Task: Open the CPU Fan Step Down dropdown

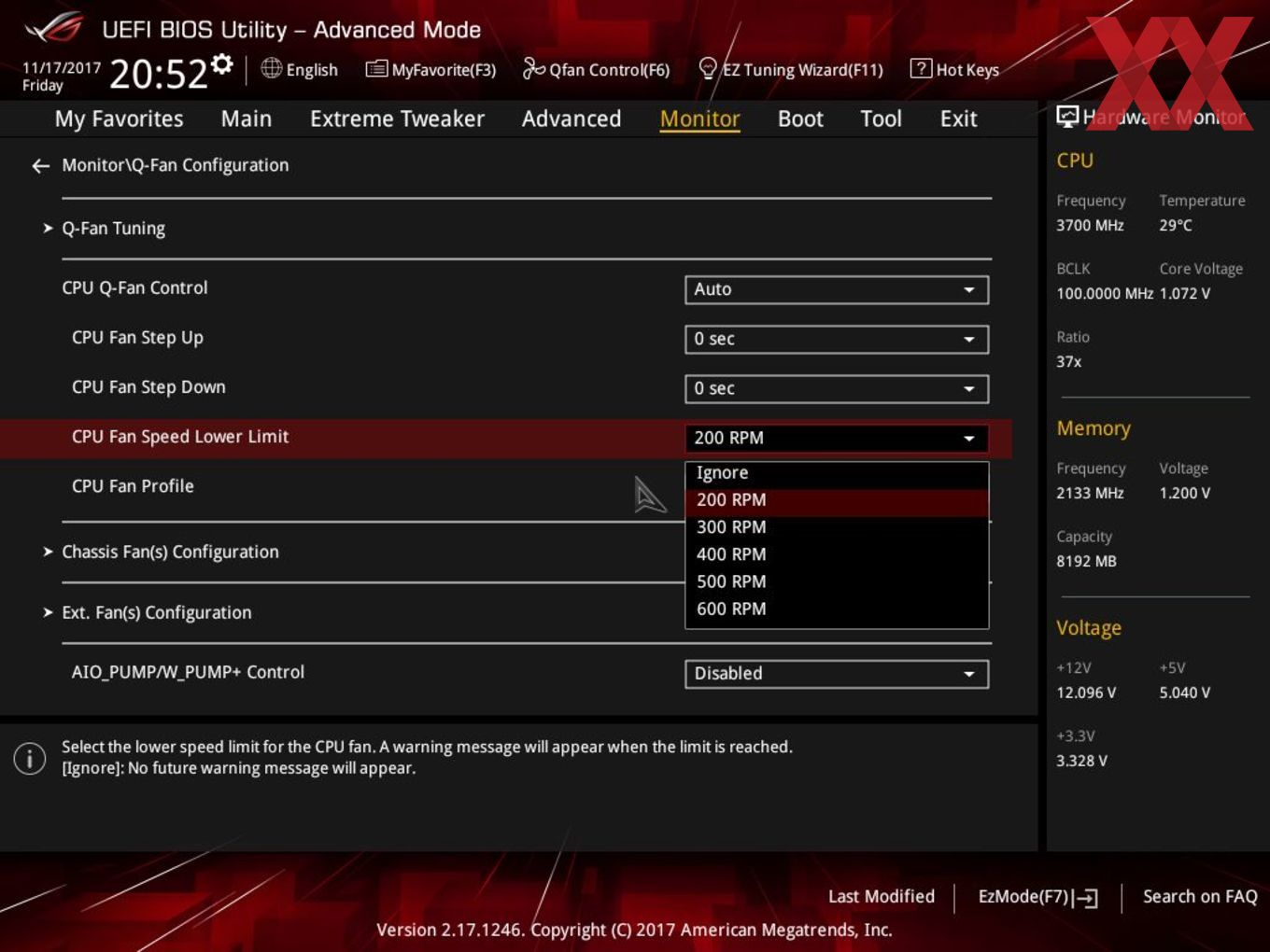Action: (837, 388)
